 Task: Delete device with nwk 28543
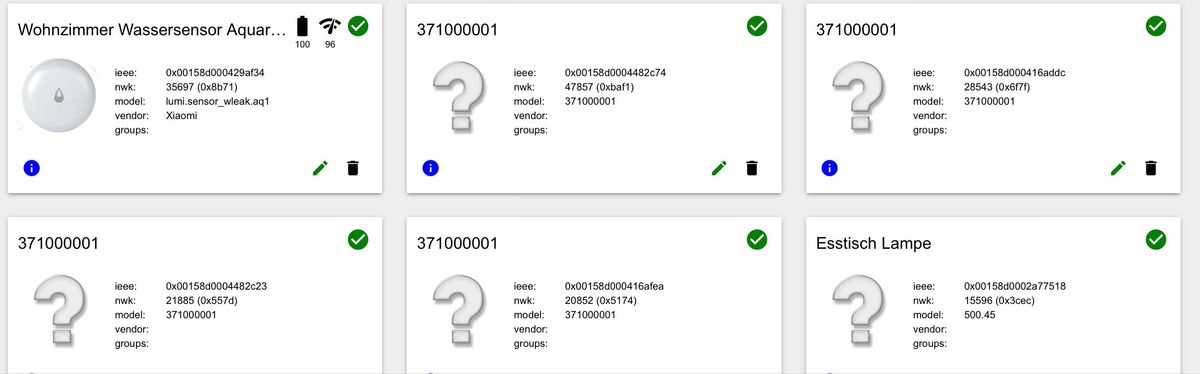[x=1151, y=168]
